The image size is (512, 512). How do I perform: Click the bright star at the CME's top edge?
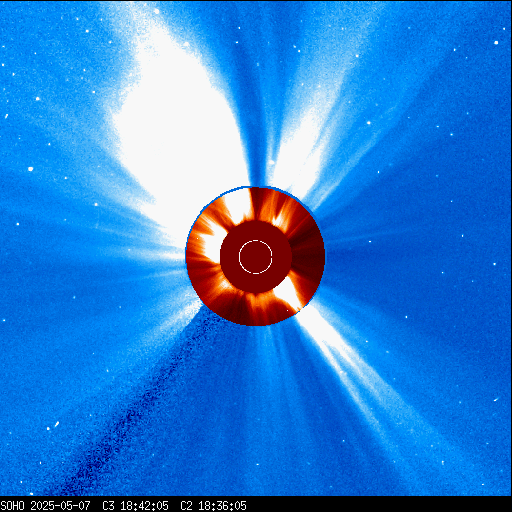coord(156,11)
